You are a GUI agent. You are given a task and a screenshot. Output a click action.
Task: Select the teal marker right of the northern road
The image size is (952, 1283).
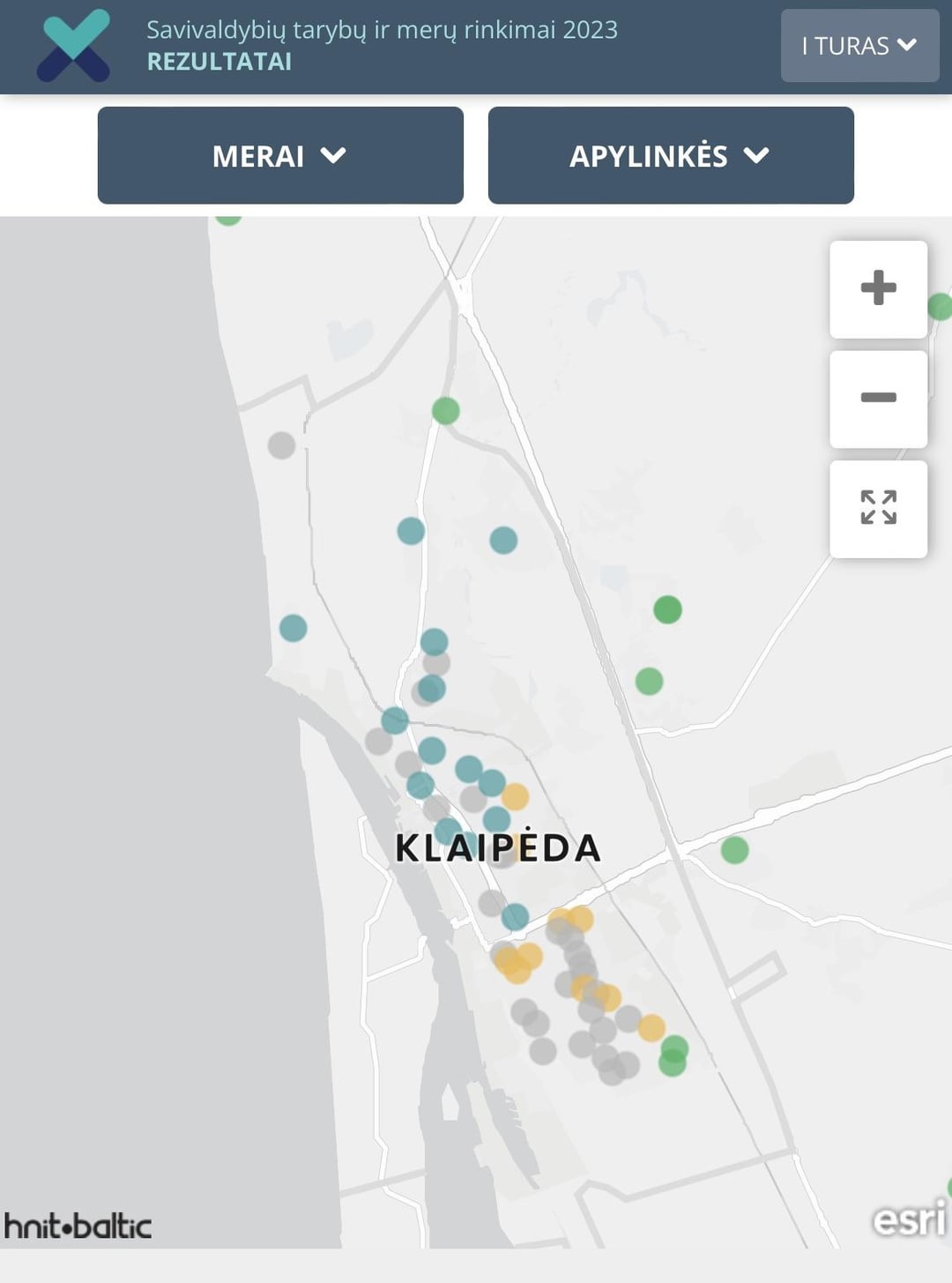click(503, 540)
